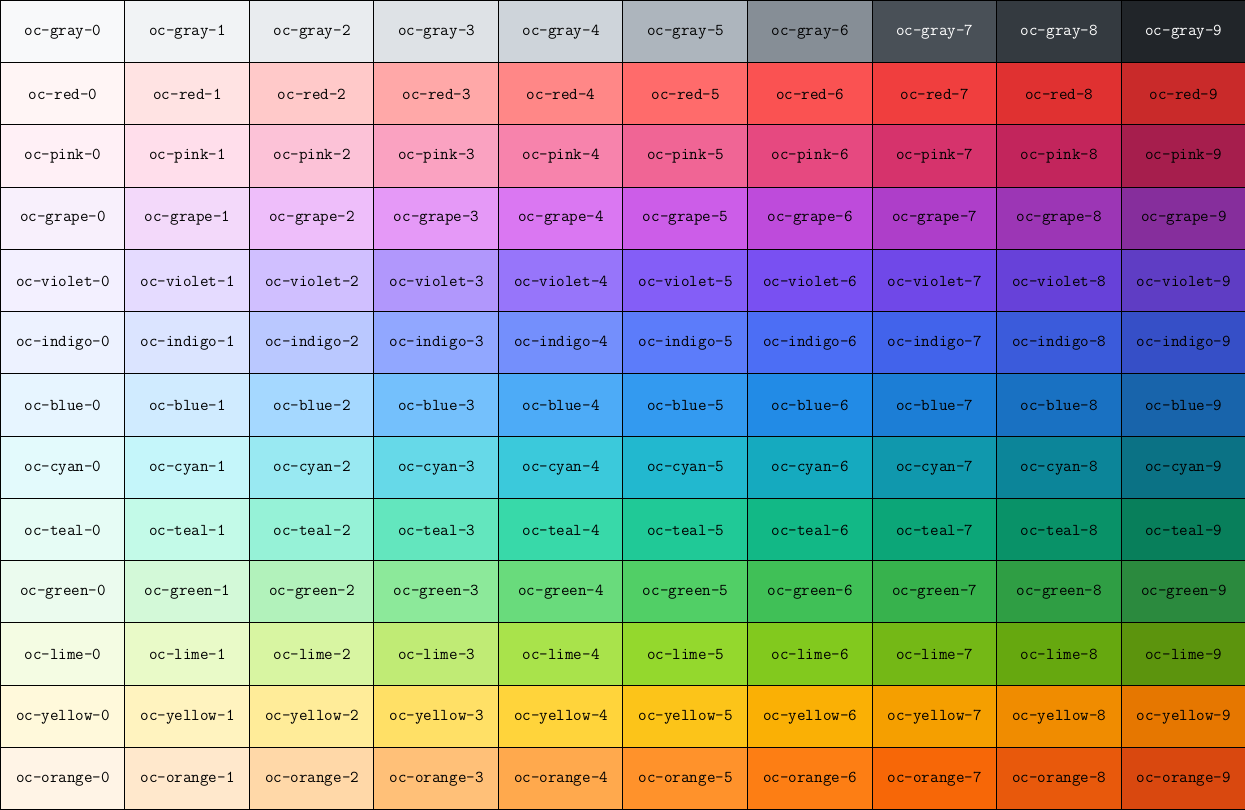Pick the oc-lime-5 swatch
Viewport: 1245px width, 810px height.
click(x=684, y=654)
